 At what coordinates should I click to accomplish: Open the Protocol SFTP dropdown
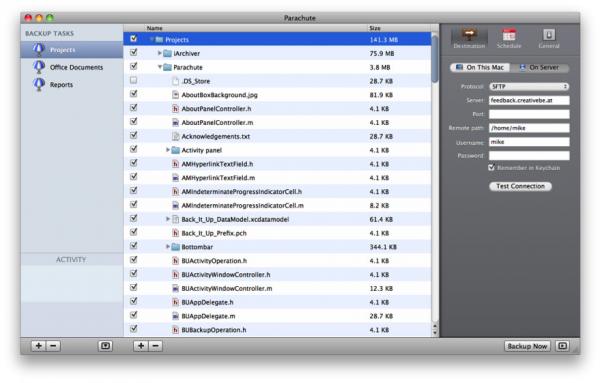coord(529,86)
